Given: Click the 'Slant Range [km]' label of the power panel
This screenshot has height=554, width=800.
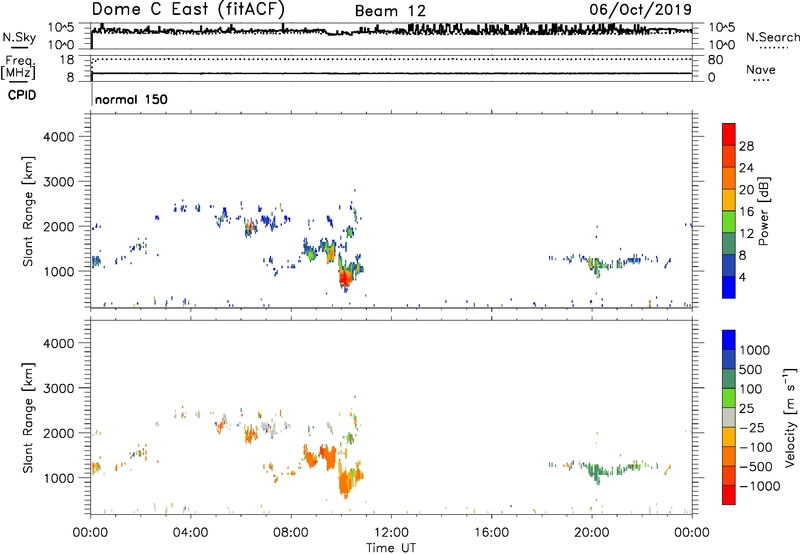Looking at the screenshot, I should pyautogui.click(x=28, y=211).
